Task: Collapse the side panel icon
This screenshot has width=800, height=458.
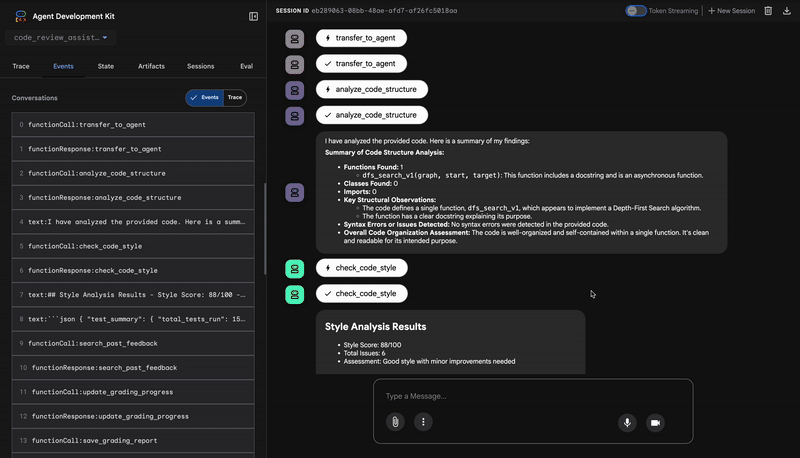Action: pyautogui.click(x=253, y=16)
